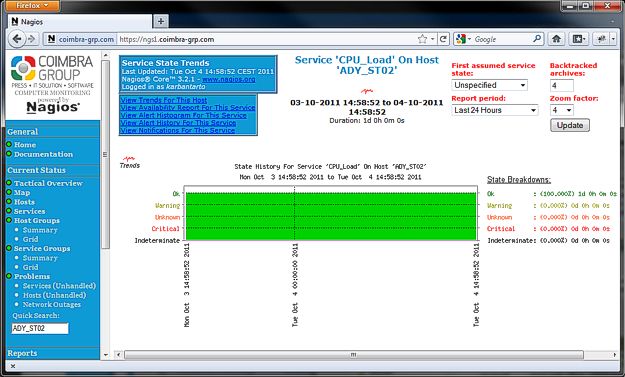Open Host Groups Grid link
Viewport: 625px width, 377px height.
pos(30,239)
